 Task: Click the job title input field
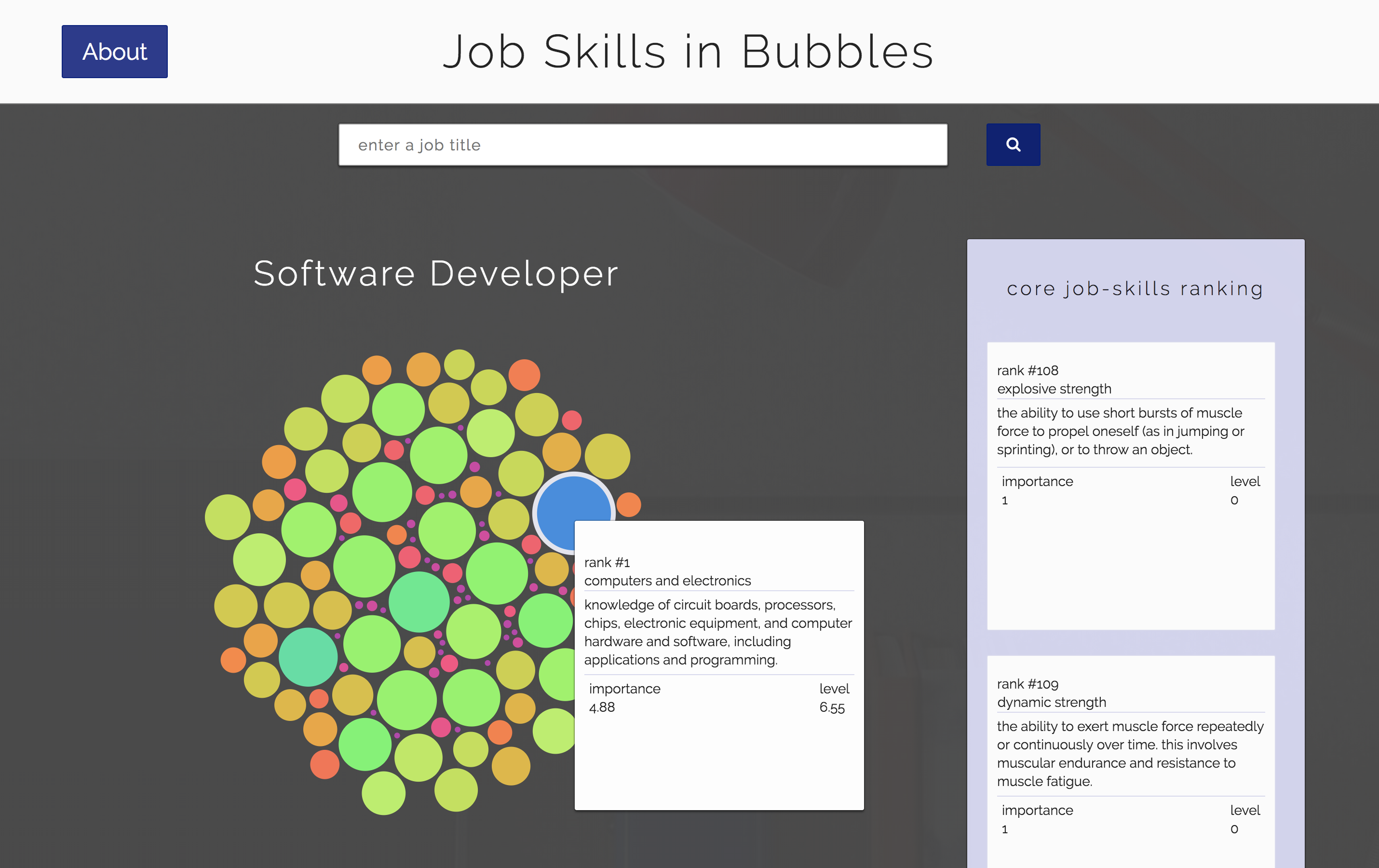tap(643, 145)
